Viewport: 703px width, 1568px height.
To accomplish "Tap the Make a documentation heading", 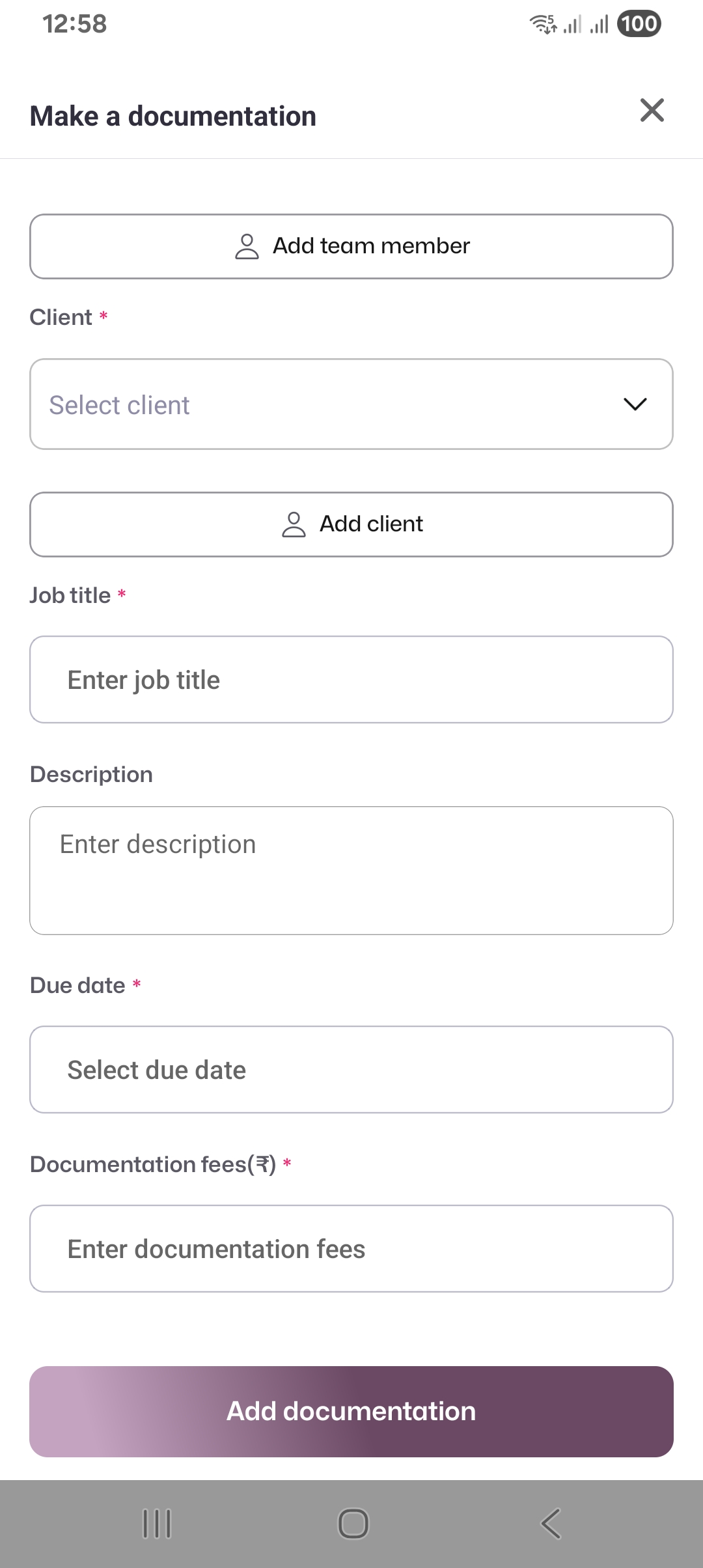I will (x=173, y=117).
